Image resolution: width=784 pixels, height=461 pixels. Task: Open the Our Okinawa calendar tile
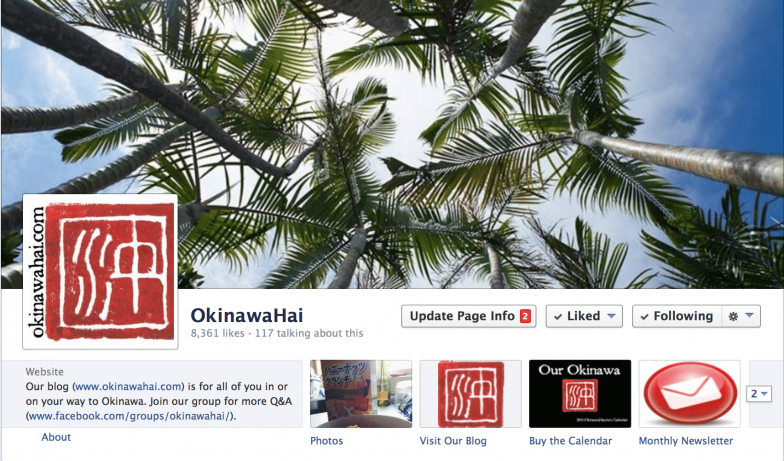click(x=580, y=394)
